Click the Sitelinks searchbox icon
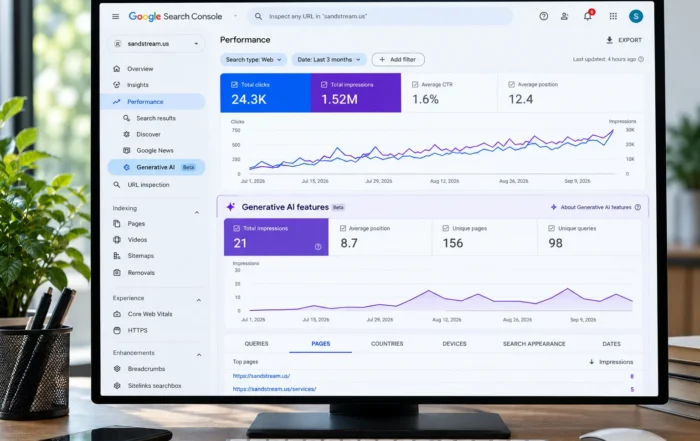This screenshot has width=700, height=441. click(117, 386)
